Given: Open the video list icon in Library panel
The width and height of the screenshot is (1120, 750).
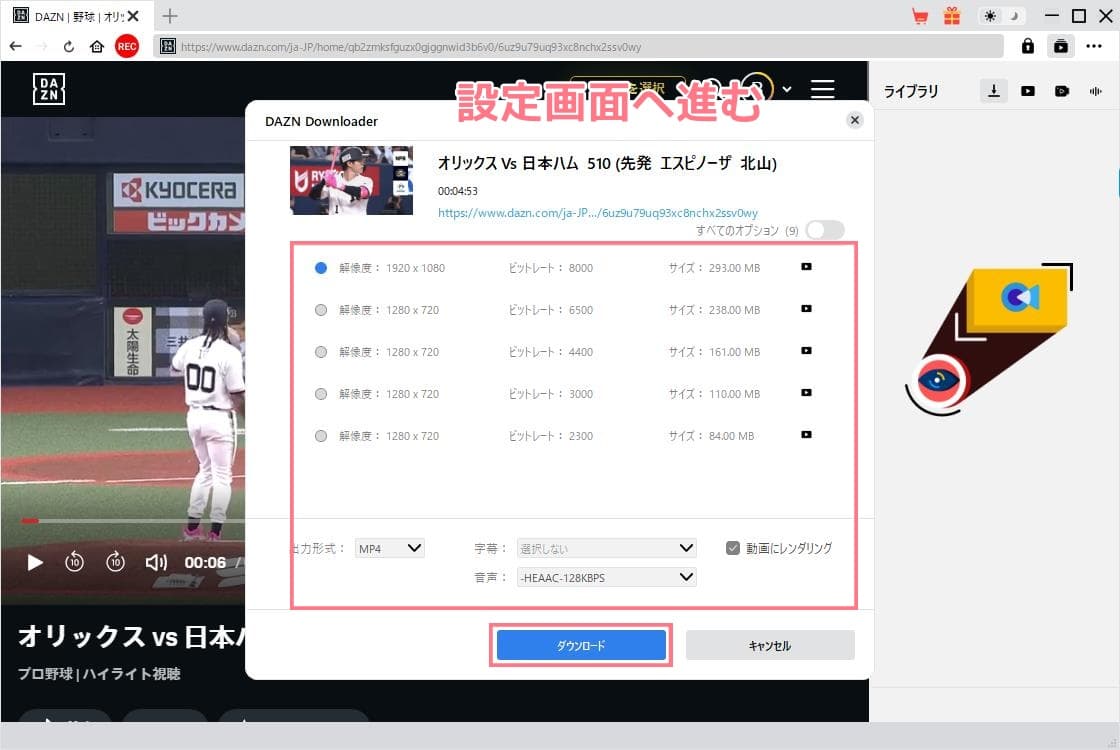Looking at the screenshot, I should [x=1028, y=91].
